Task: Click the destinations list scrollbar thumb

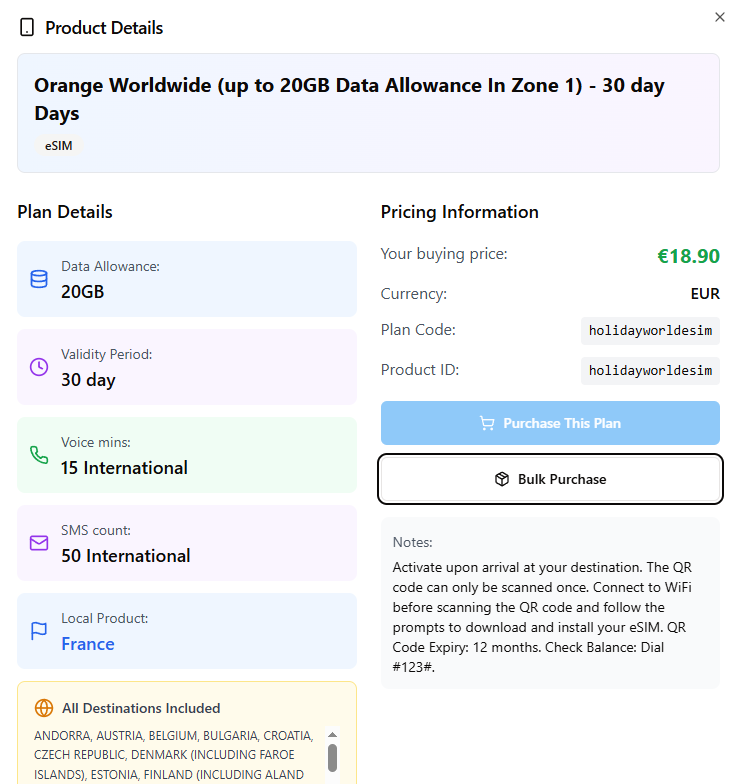Action: tap(332, 757)
